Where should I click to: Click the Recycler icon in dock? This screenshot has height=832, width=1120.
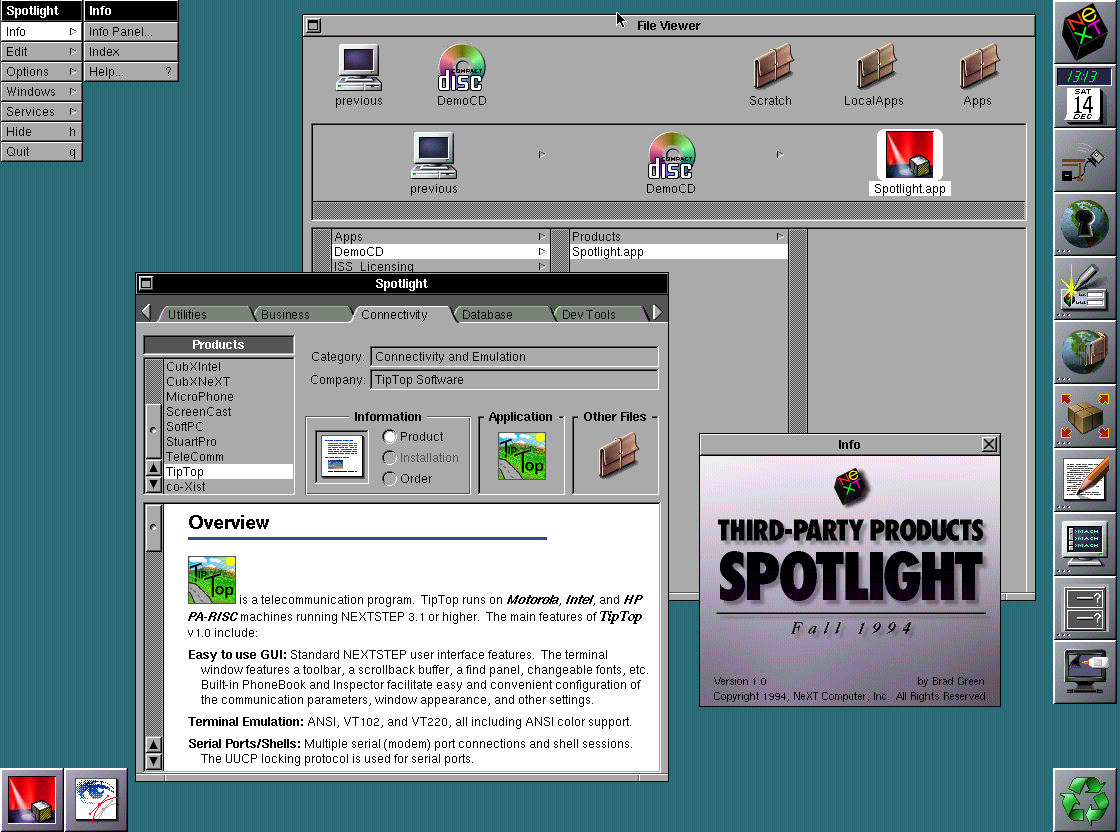click(x=1086, y=799)
